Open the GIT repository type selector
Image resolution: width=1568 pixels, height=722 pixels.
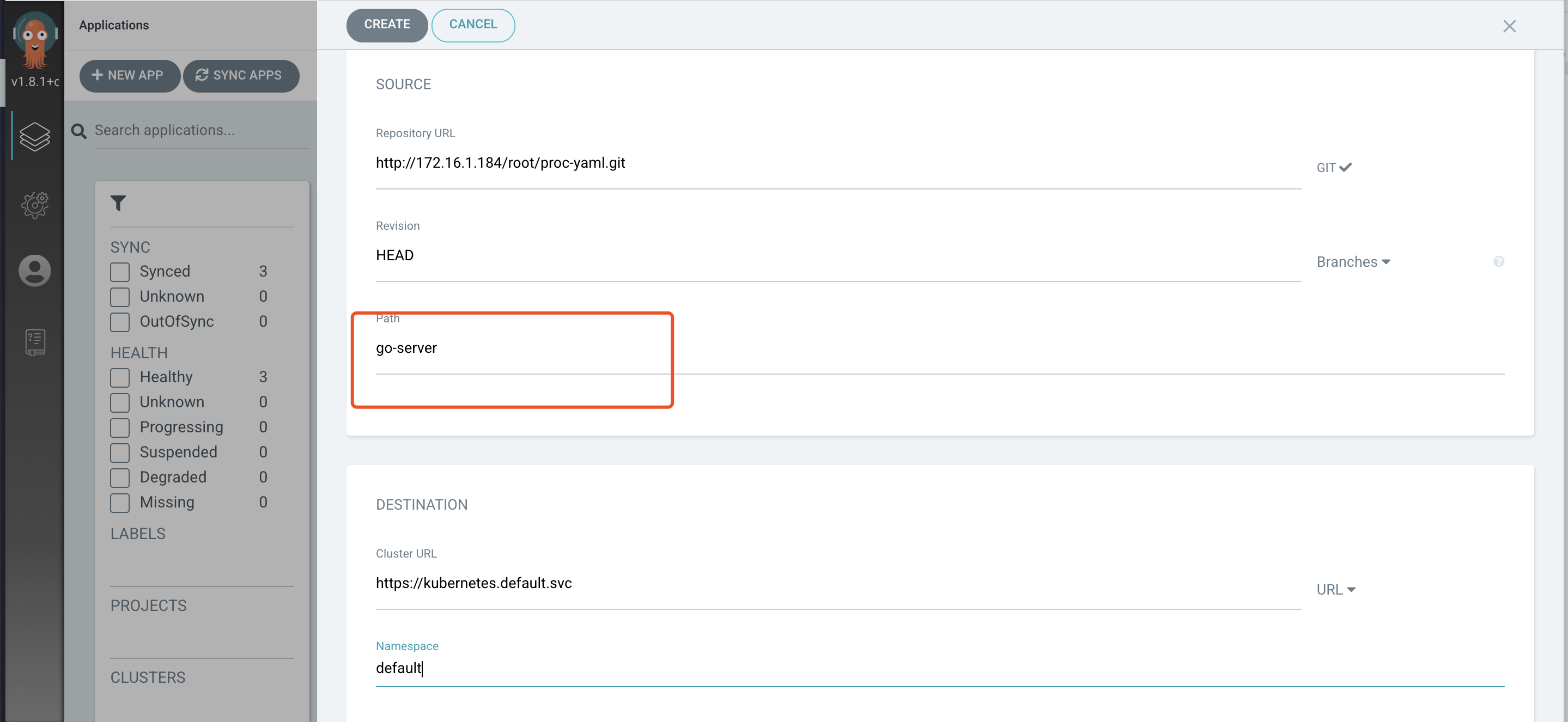tap(1333, 168)
